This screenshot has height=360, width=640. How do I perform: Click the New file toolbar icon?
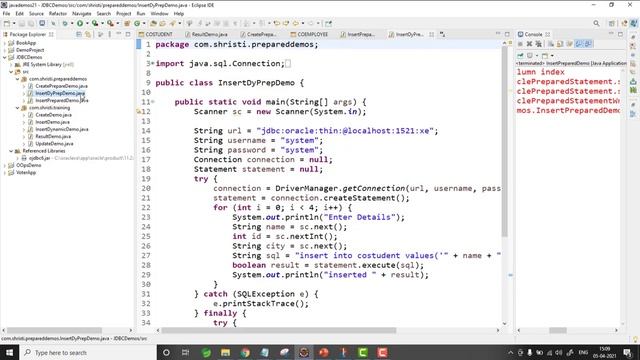7,24
